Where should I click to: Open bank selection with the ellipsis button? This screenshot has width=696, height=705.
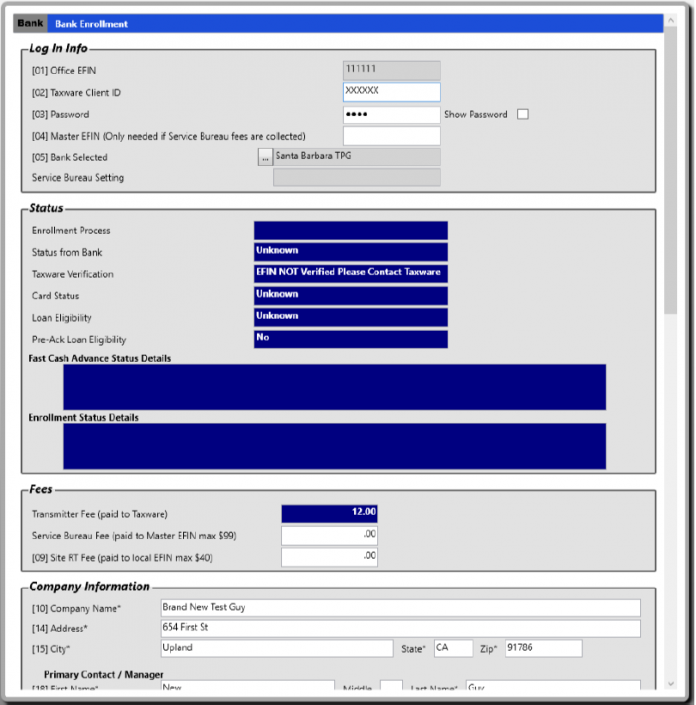tap(265, 157)
